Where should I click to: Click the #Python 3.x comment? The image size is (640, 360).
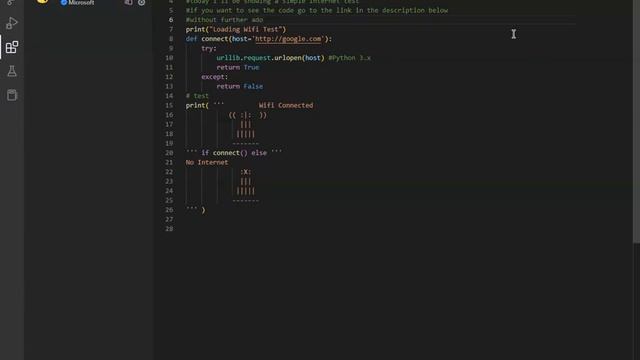pos(350,58)
